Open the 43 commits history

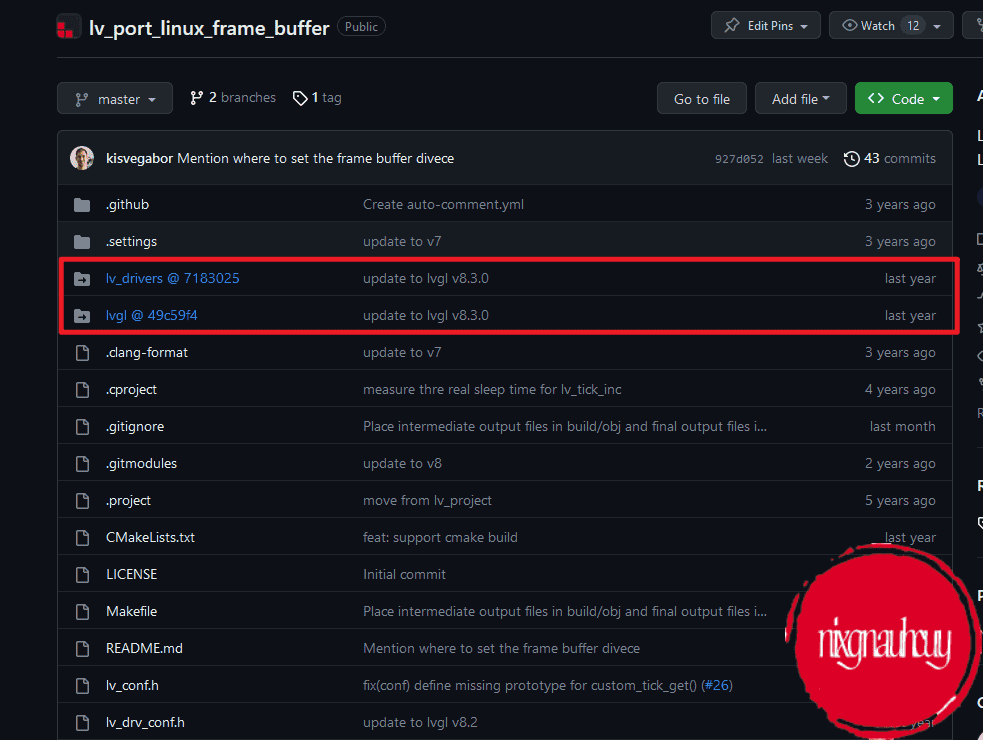coord(890,159)
